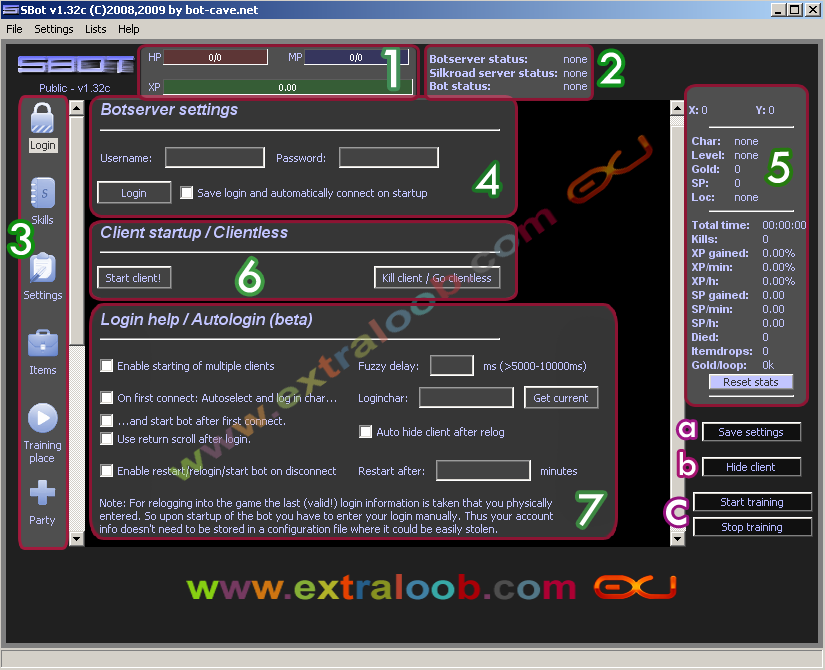
Task: Click the XP progress bar
Action: [288, 87]
